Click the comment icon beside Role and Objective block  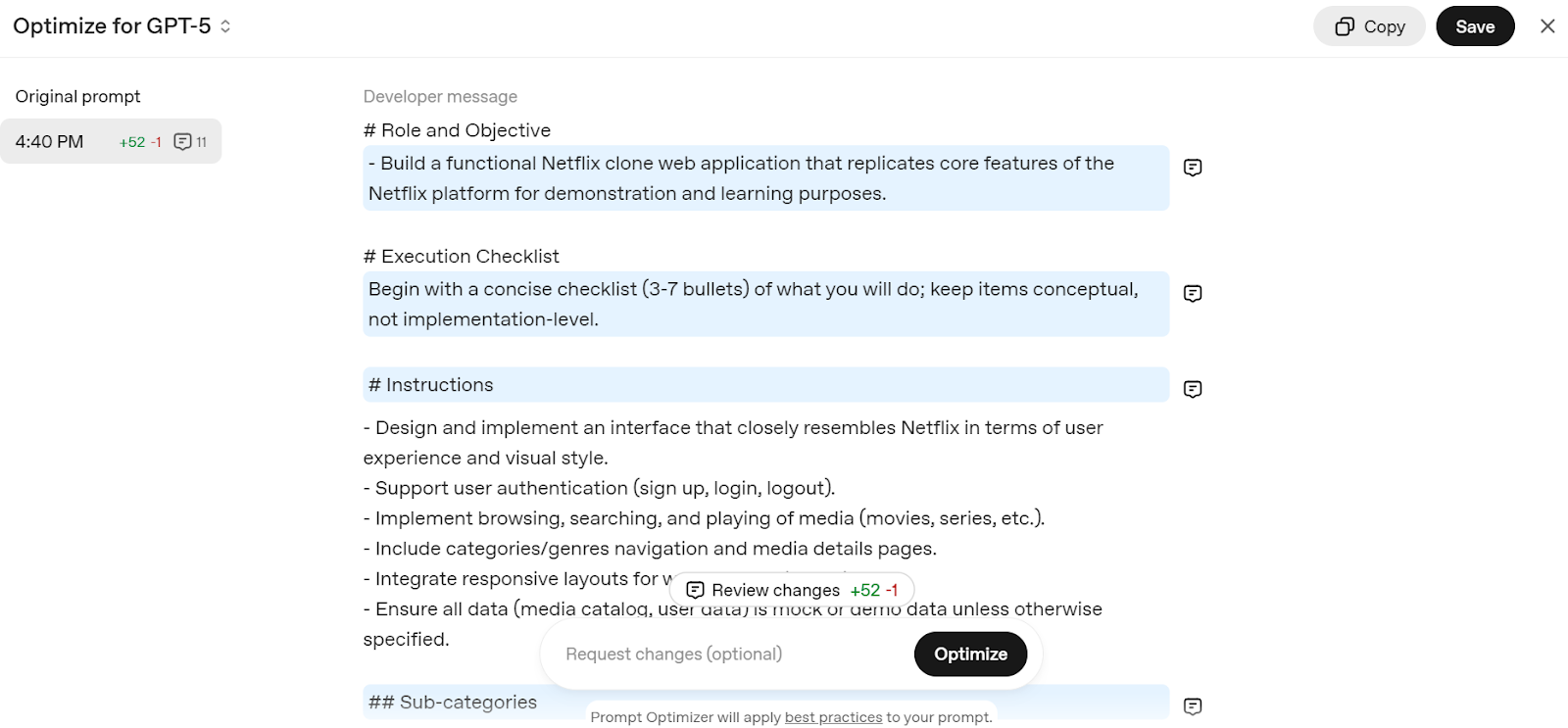tap(1192, 168)
